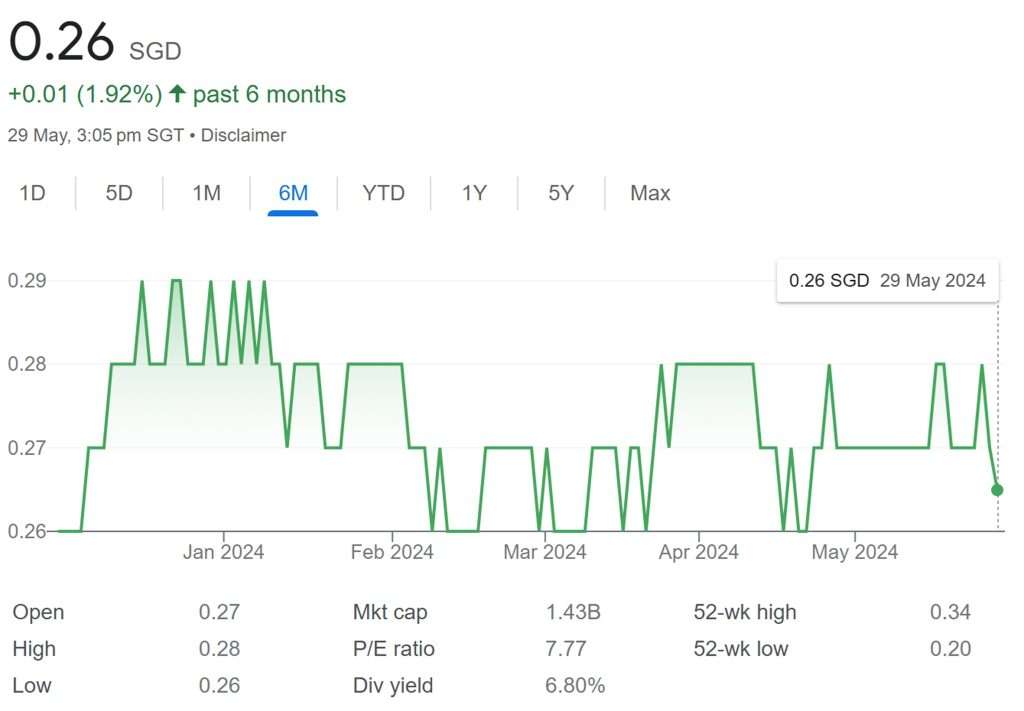1024x711 pixels.
Task: Select the chart endpoint dot on the price line
Action: [x=995, y=489]
